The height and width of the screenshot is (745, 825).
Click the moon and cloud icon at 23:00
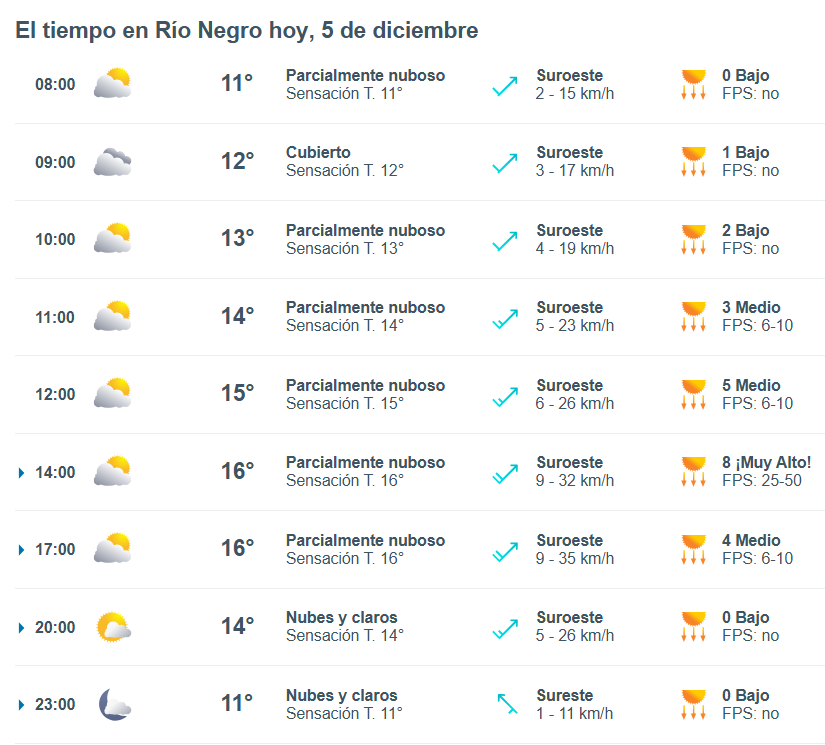pyautogui.click(x=113, y=704)
